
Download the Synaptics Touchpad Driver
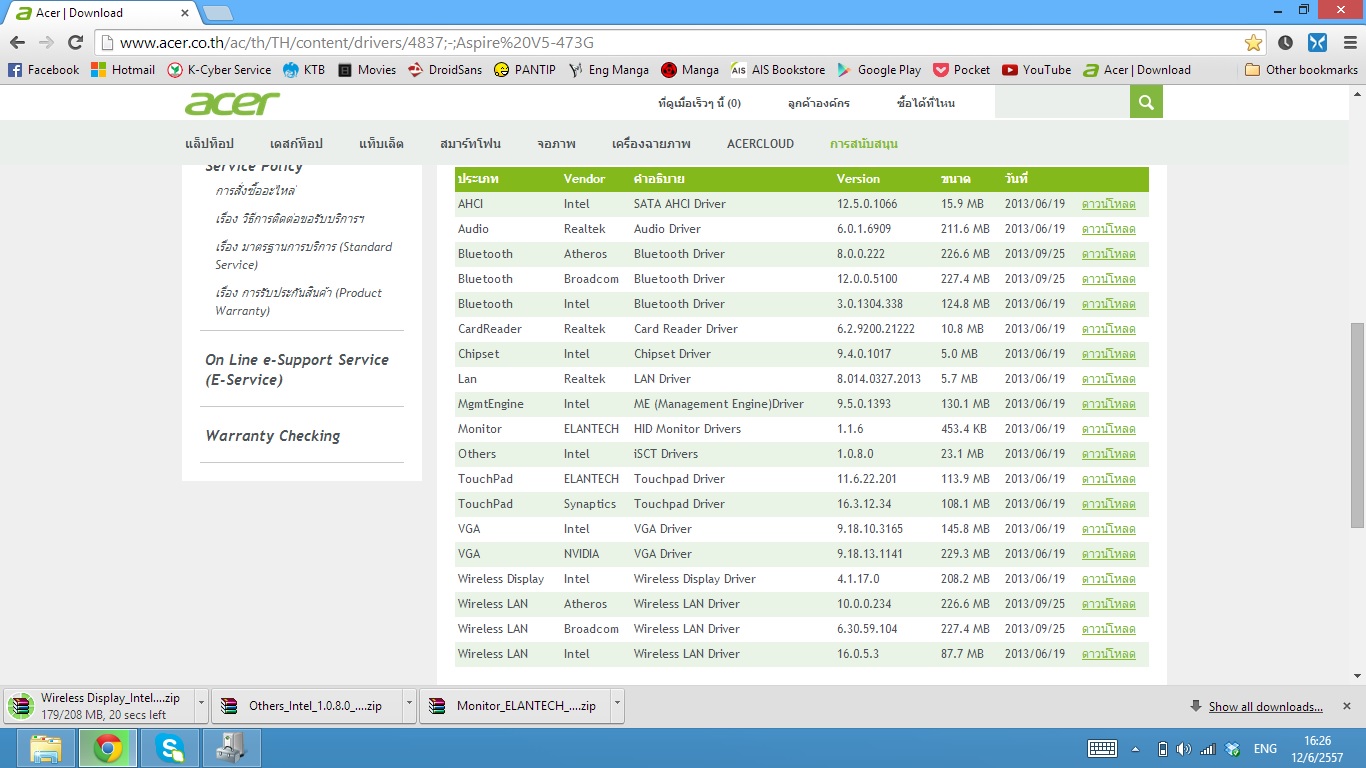(x=1109, y=504)
